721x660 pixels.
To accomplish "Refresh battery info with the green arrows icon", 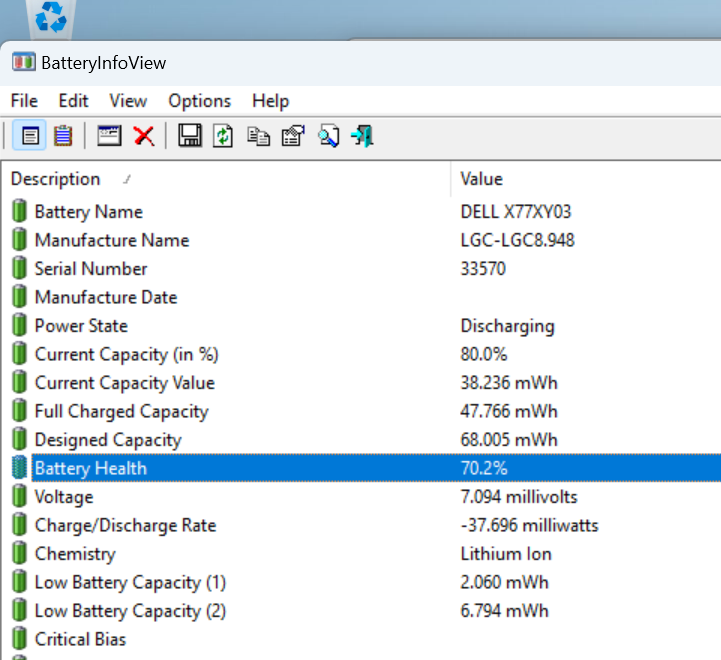I will tap(223, 136).
